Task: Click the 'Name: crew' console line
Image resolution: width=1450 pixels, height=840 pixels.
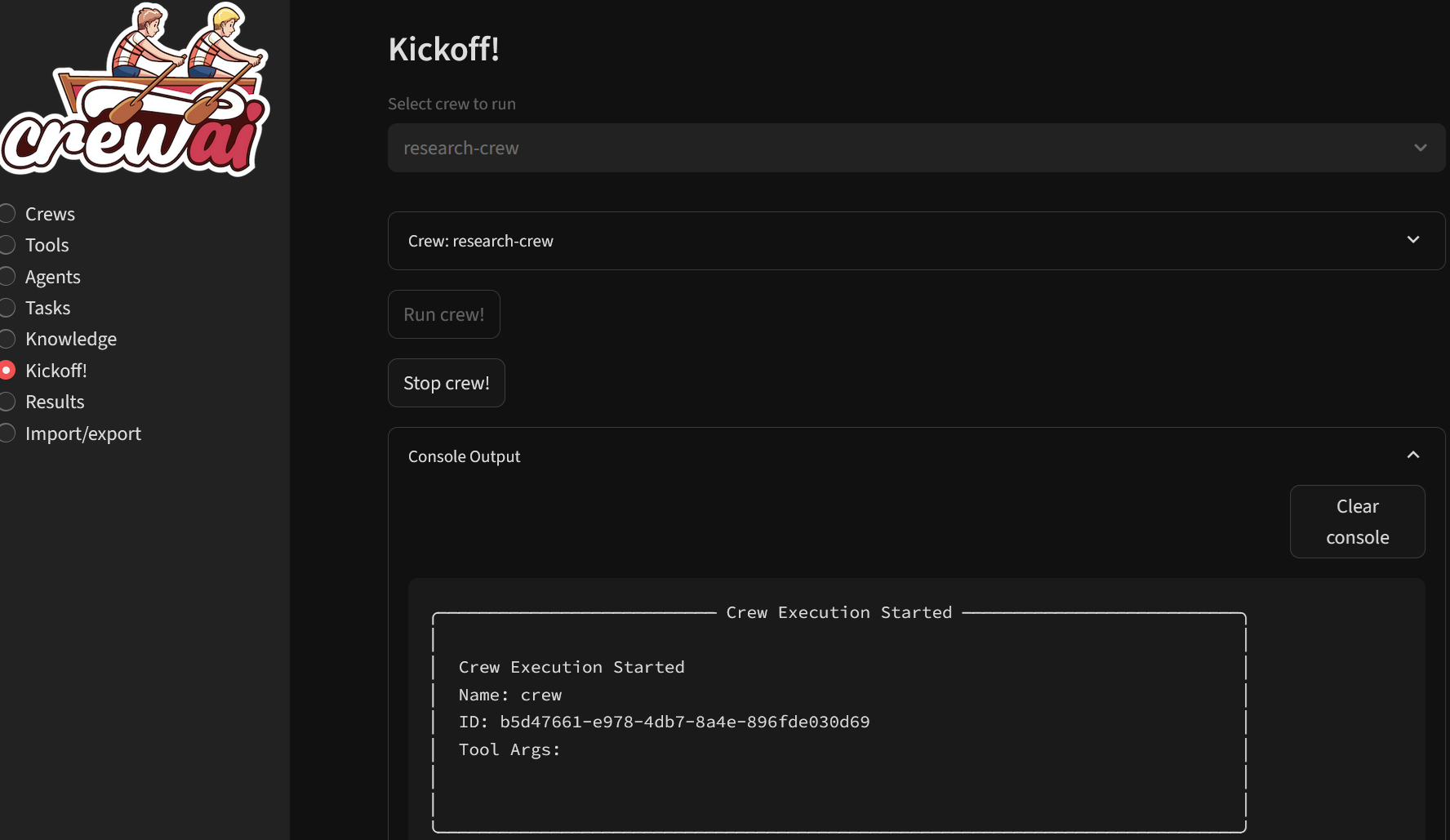Action: (x=510, y=695)
